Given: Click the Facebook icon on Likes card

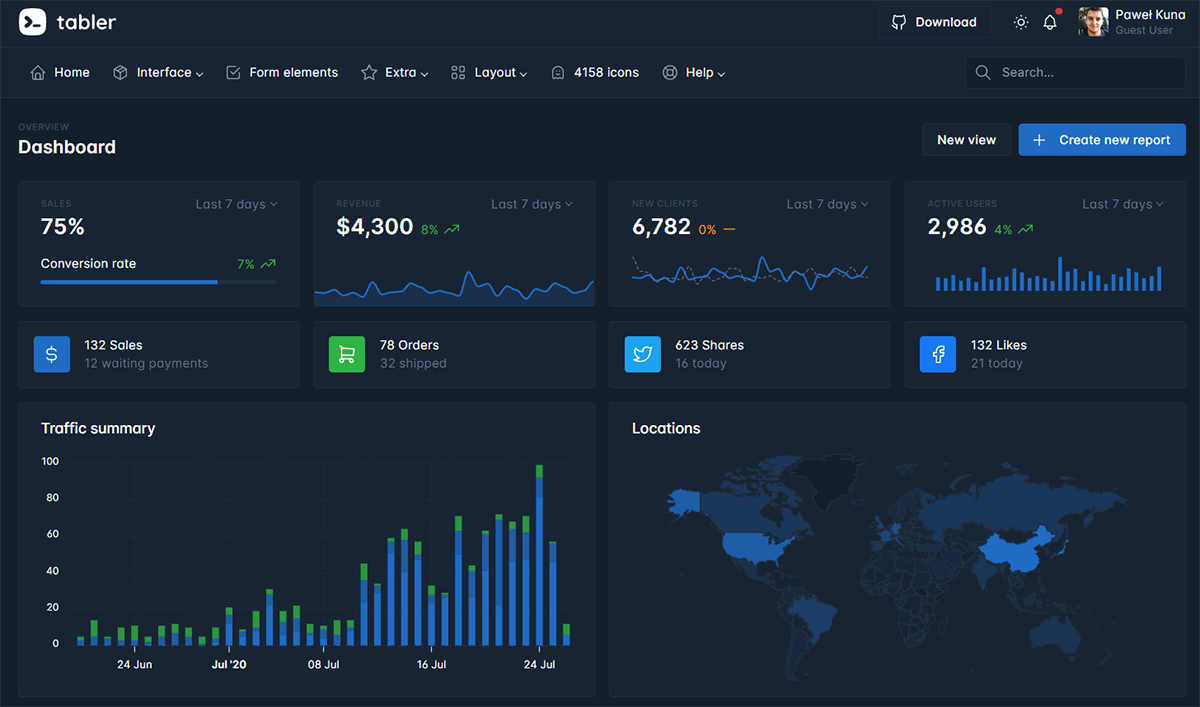Looking at the screenshot, I should 938,354.
